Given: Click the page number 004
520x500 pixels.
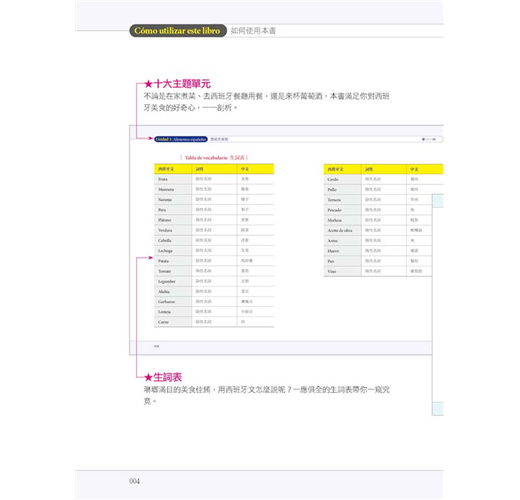Looking at the screenshot, I should 134,481.
